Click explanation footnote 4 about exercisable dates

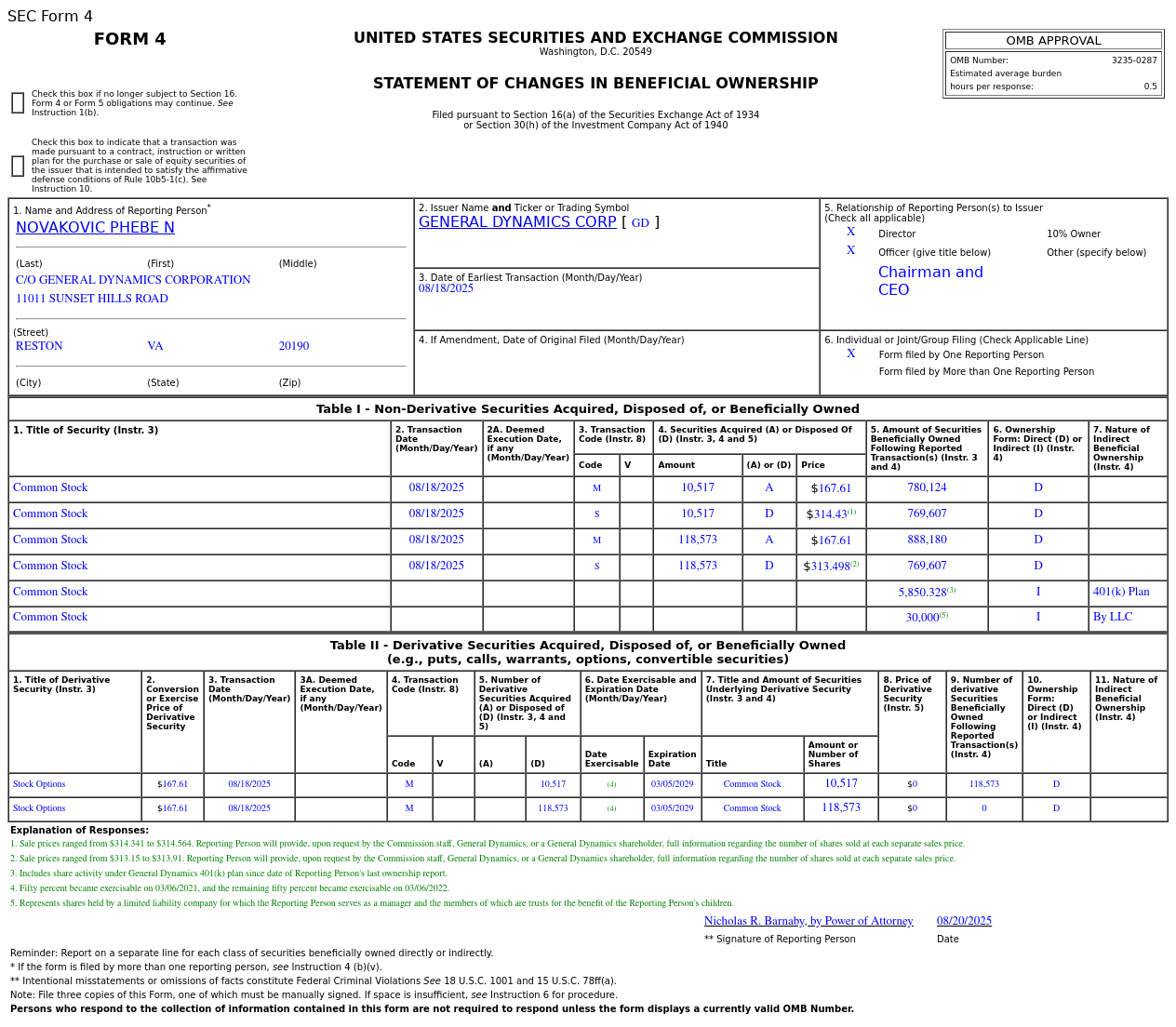(x=230, y=888)
